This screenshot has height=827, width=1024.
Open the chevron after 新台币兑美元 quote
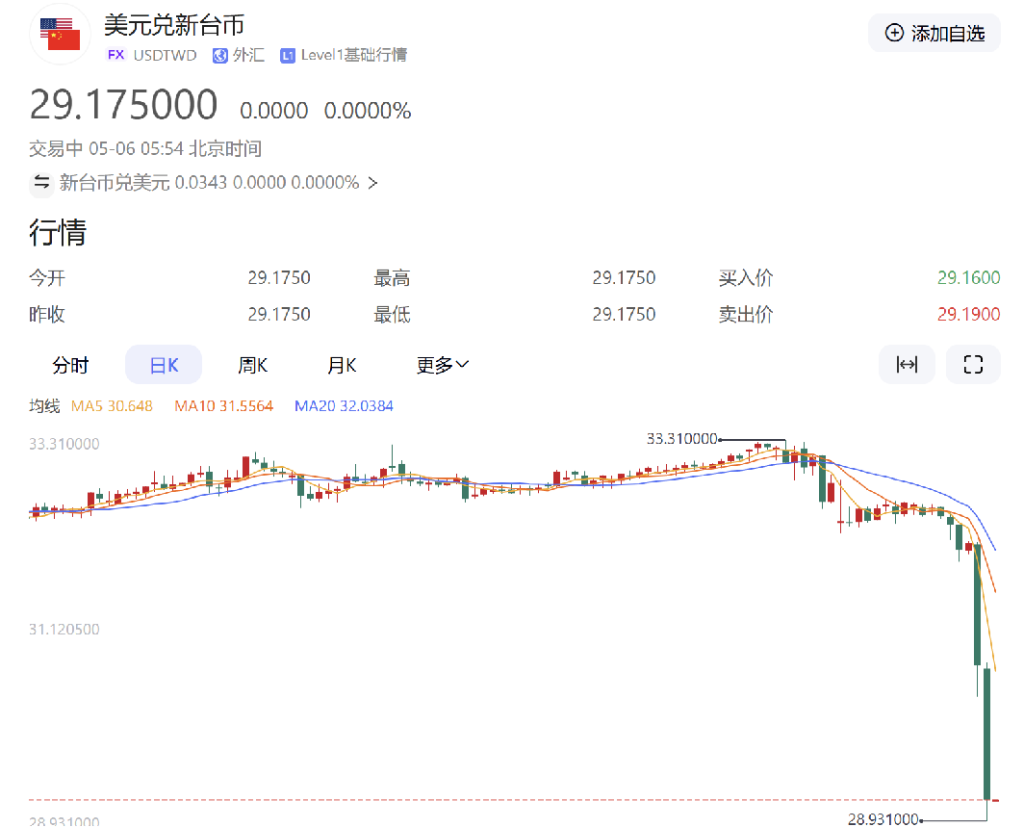373,183
